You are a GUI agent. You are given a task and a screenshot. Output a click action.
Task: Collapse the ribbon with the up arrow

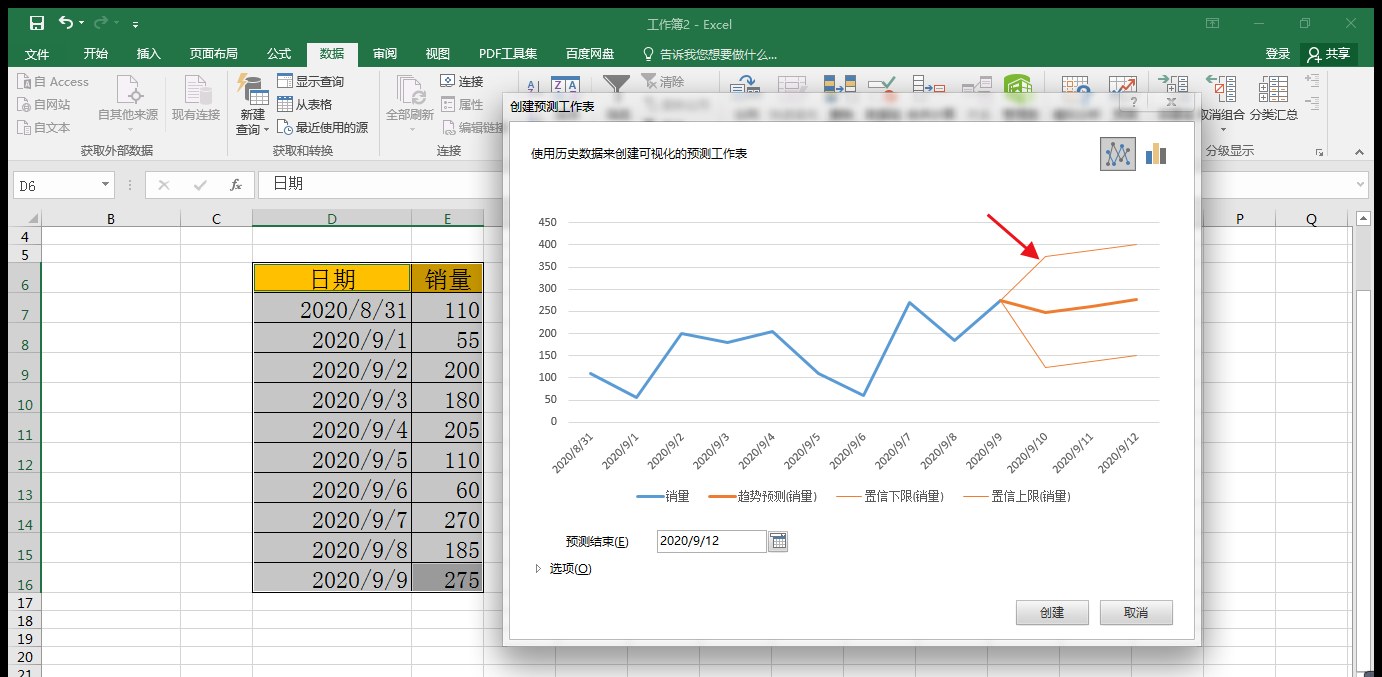(x=1358, y=152)
